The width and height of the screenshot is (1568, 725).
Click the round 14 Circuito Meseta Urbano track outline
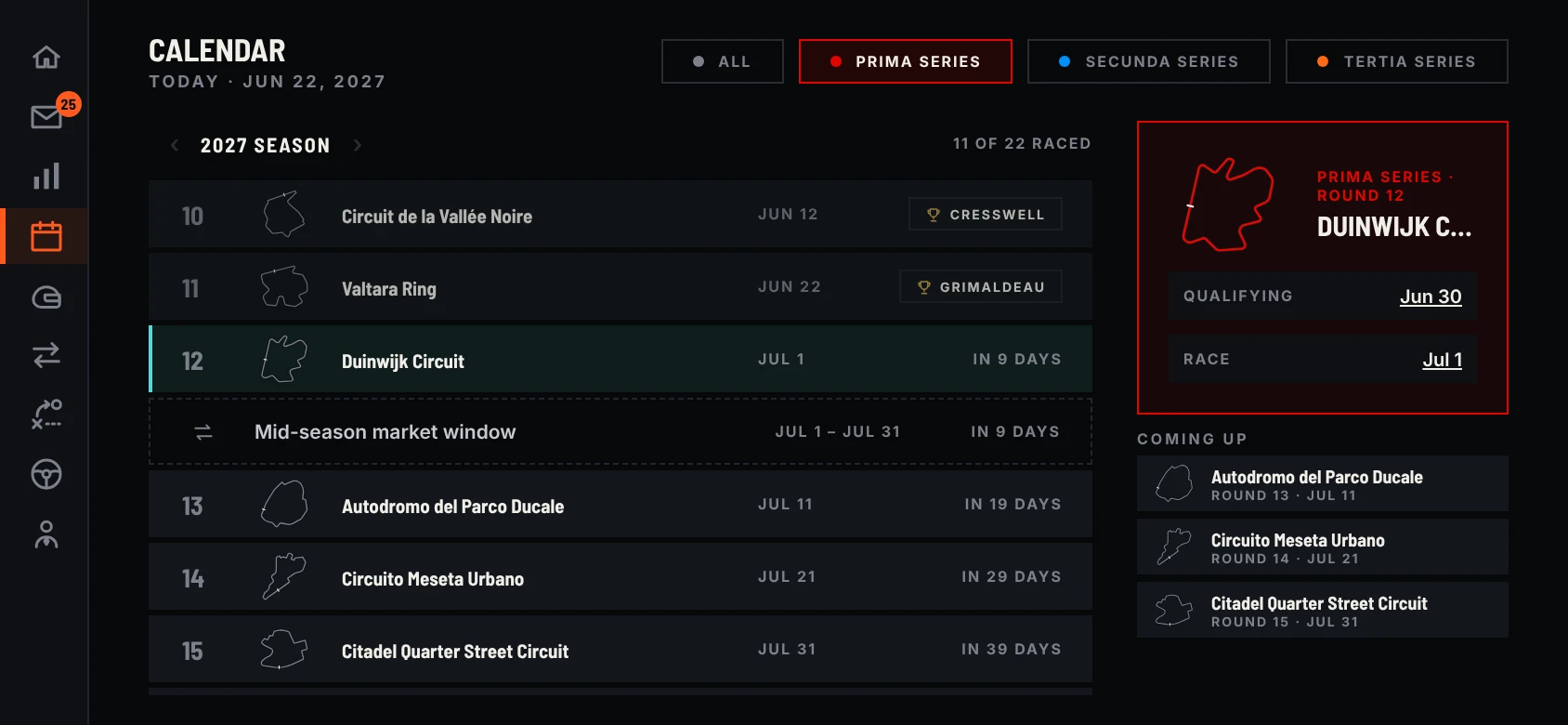pos(284,576)
